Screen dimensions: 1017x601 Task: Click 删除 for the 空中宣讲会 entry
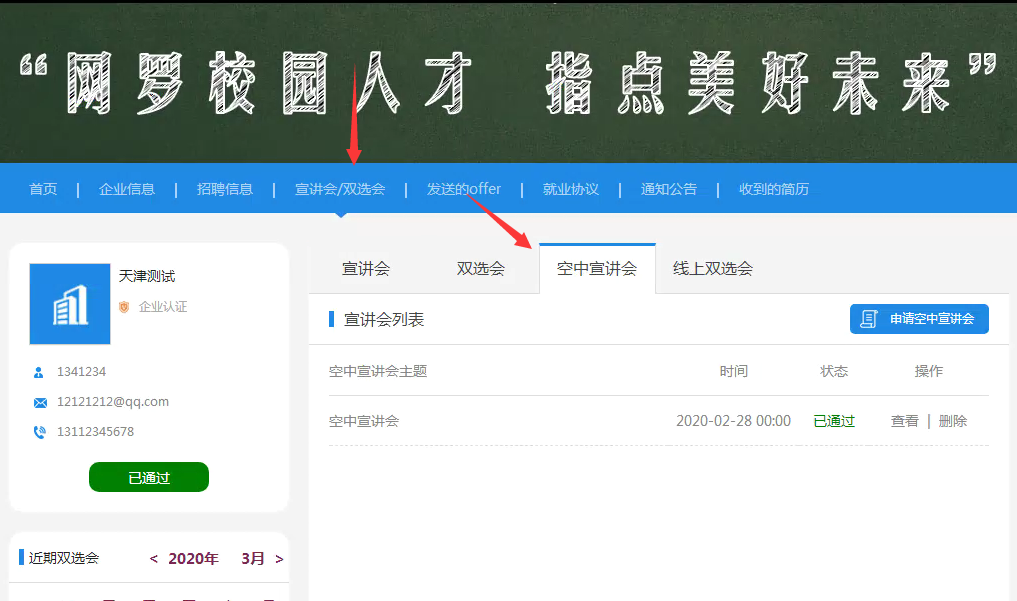point(953,421)
